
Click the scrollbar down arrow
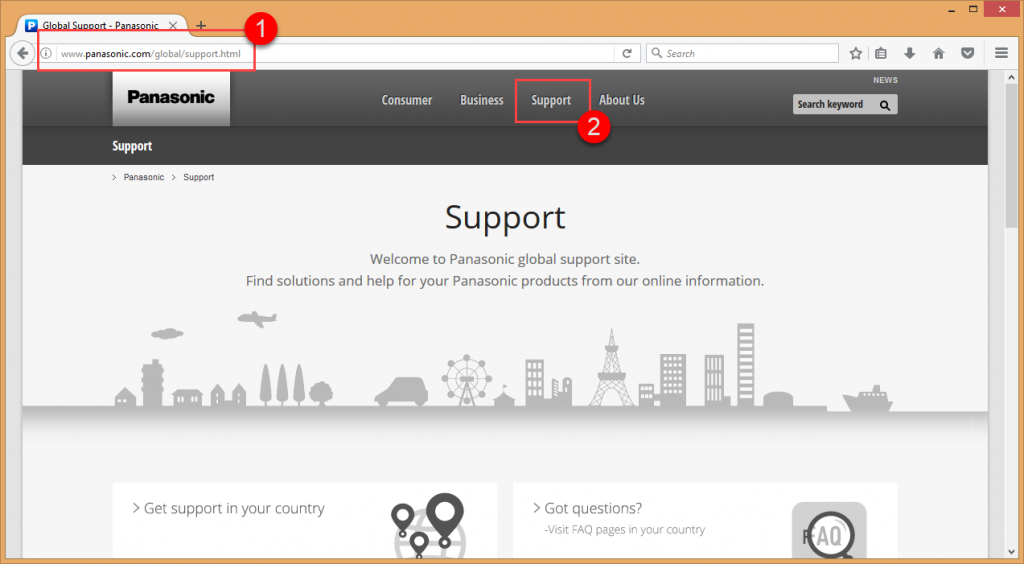click(x=1012, y=552)
